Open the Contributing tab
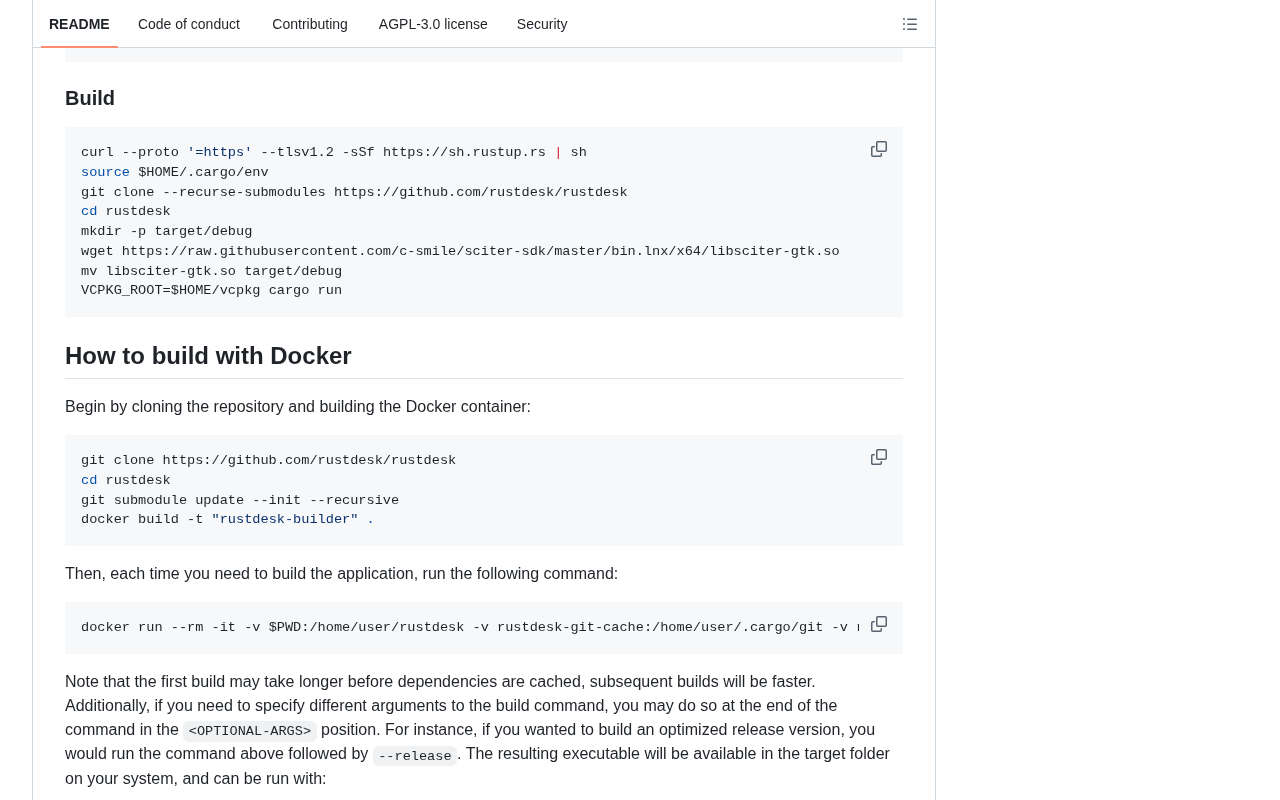Image resolution: width=1280 pixels, height=800 pixels. [310, 24]
